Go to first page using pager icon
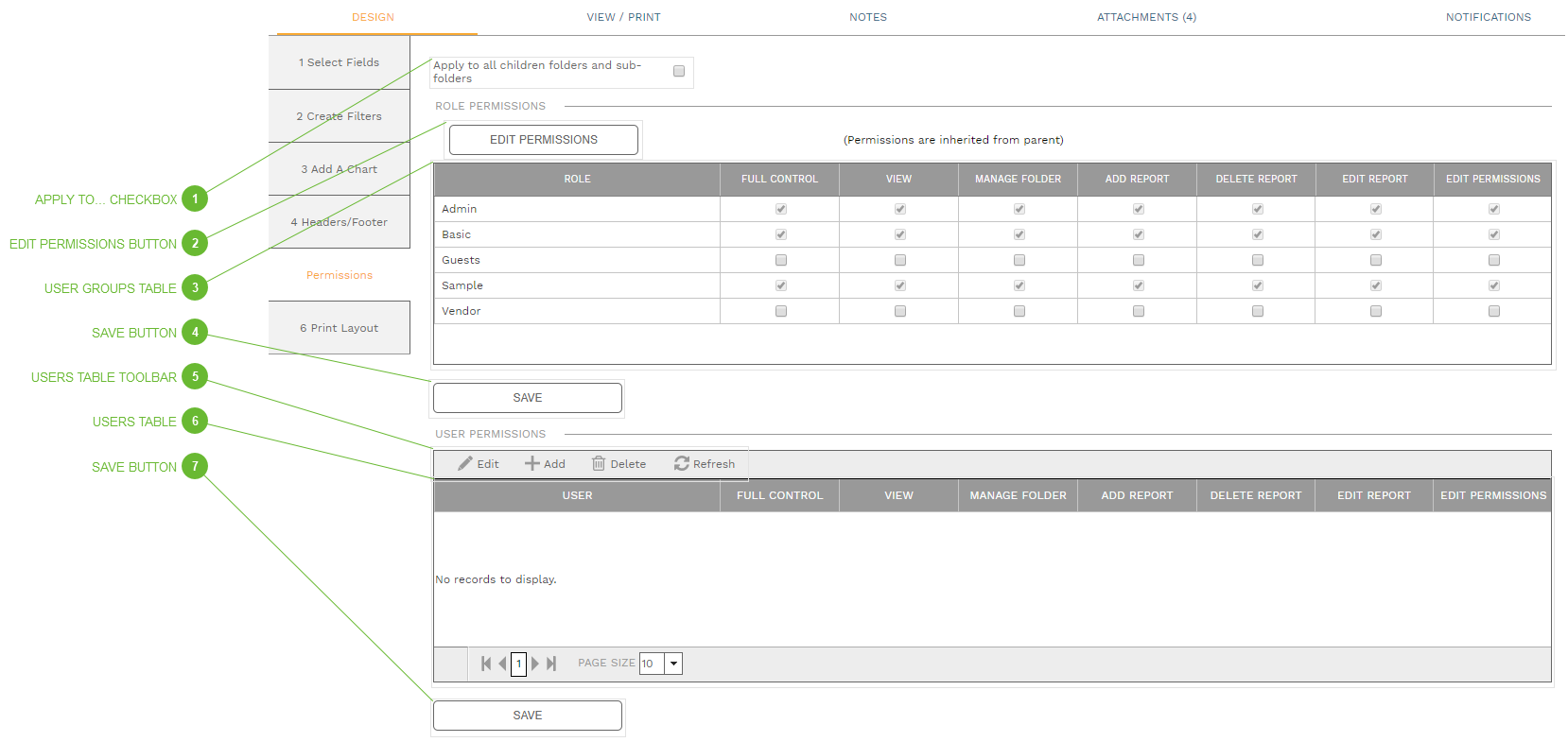This screenshot has width=1568, height=742. tap(486, 664)
